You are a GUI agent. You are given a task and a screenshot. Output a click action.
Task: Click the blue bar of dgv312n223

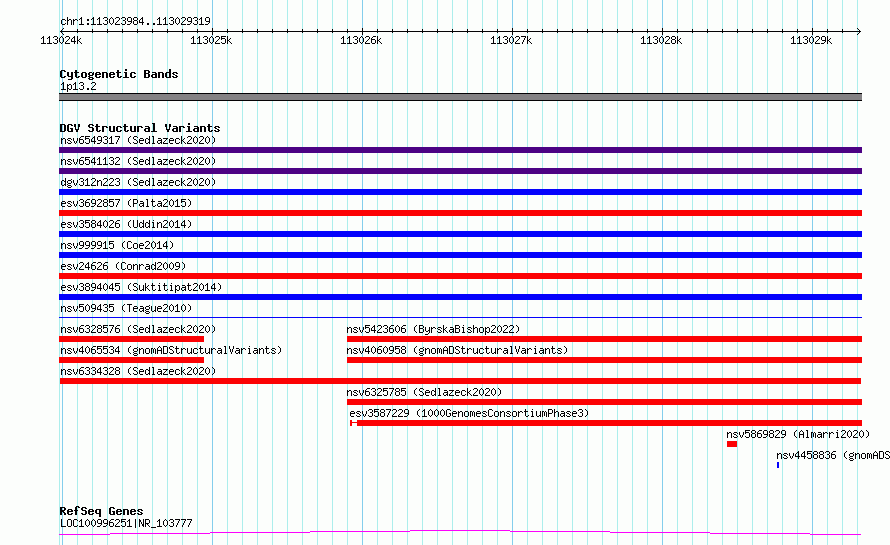(460, 192)
